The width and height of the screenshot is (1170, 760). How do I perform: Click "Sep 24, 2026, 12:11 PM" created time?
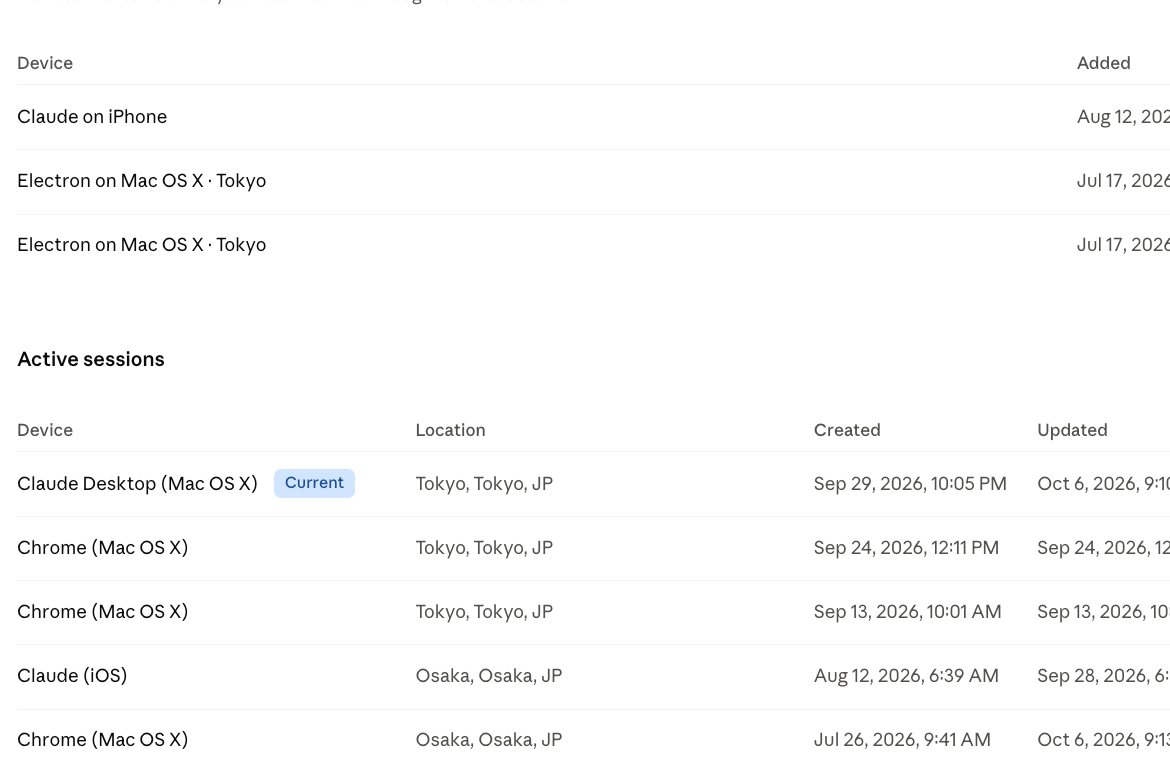point(906,548)
